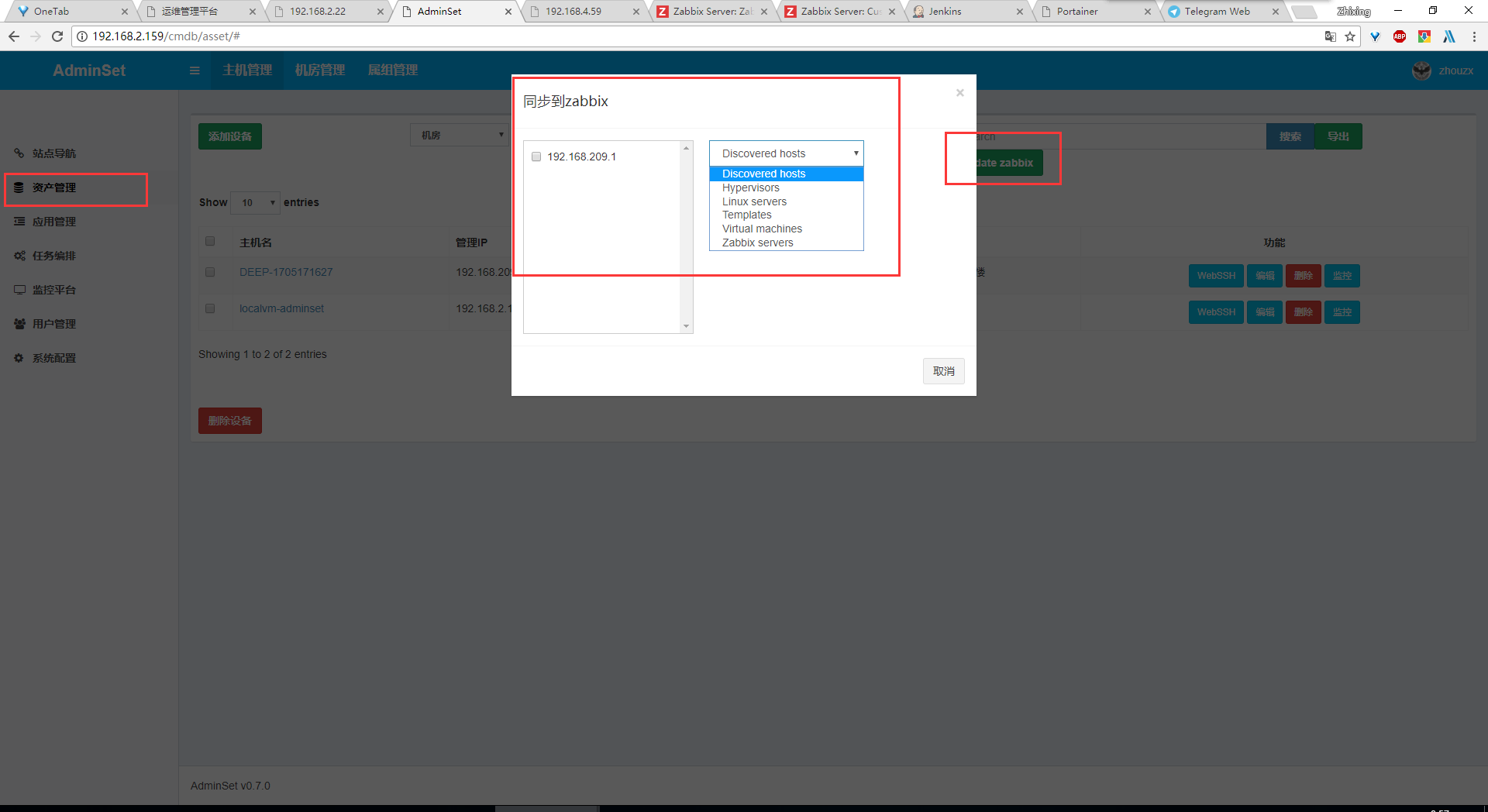Choose Linux servers from the group list

coord(786,201)
